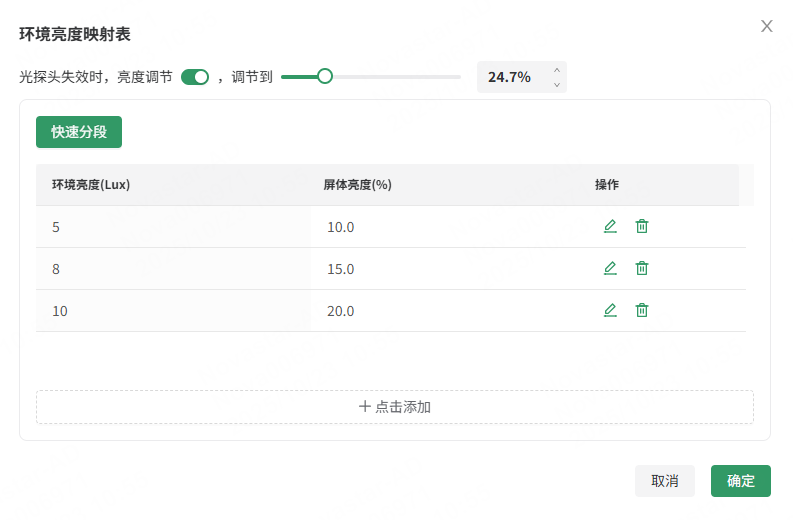The width and height of the screenshot is (793, 520).
Task: Toggle the 亮度调节 switch off
Action: [x=195, y=77]
